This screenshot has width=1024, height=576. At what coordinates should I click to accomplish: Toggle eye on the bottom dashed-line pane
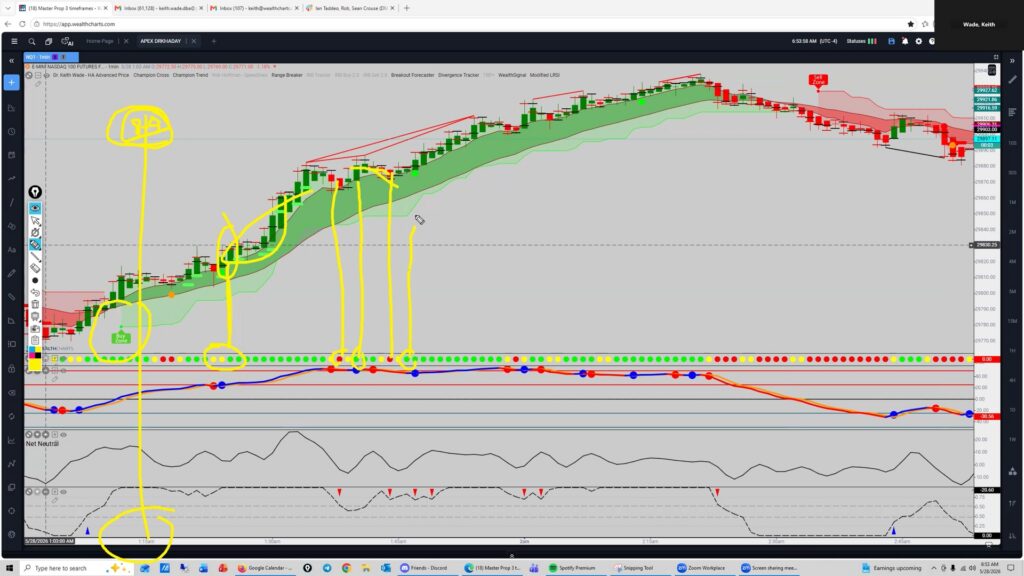pyautogui.click(x=63, y=492)
